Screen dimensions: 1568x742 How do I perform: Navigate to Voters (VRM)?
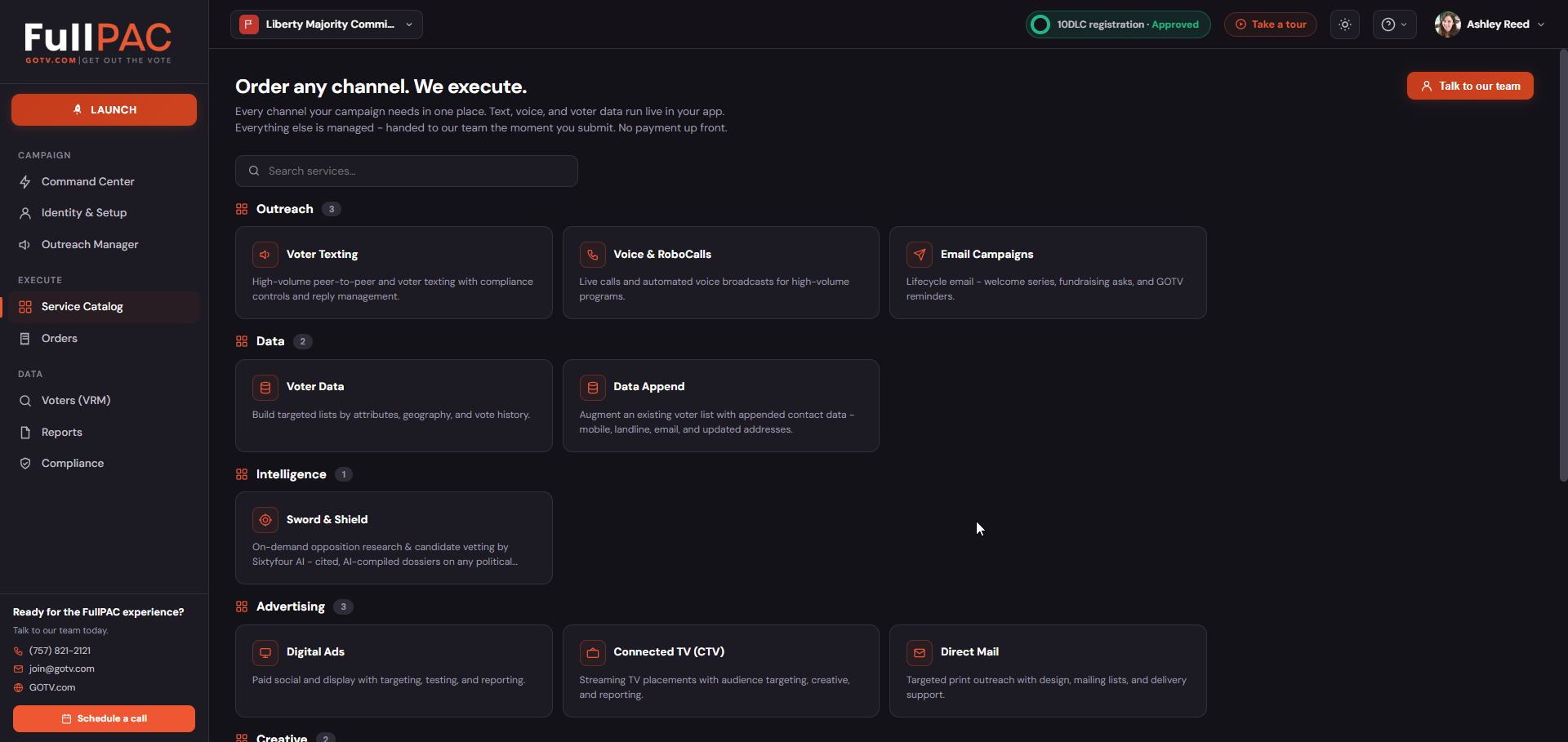[104, 400]
